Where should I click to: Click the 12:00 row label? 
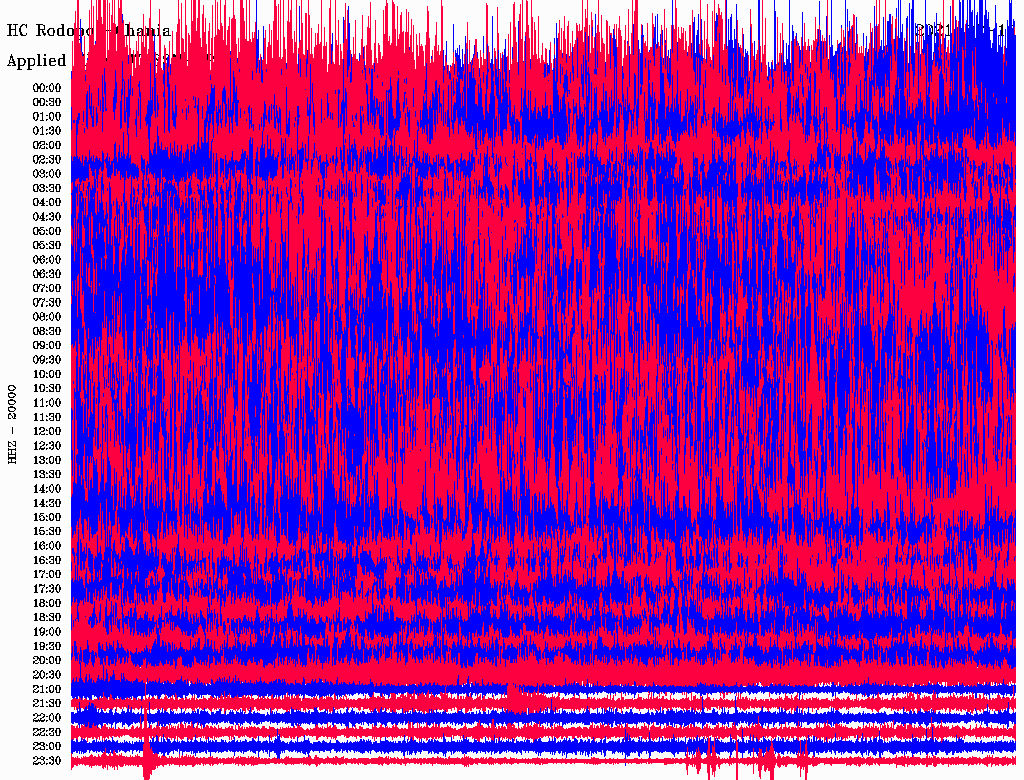(x=47, y=431)
